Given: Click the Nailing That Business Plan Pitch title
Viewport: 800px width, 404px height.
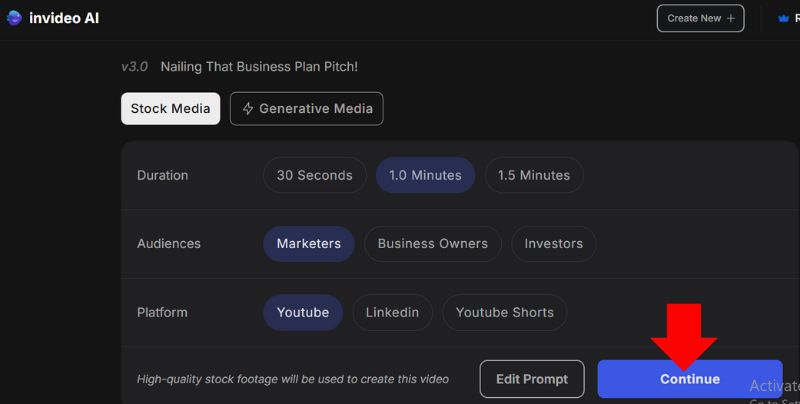Looking at the screenshot, I should [259, 67].
